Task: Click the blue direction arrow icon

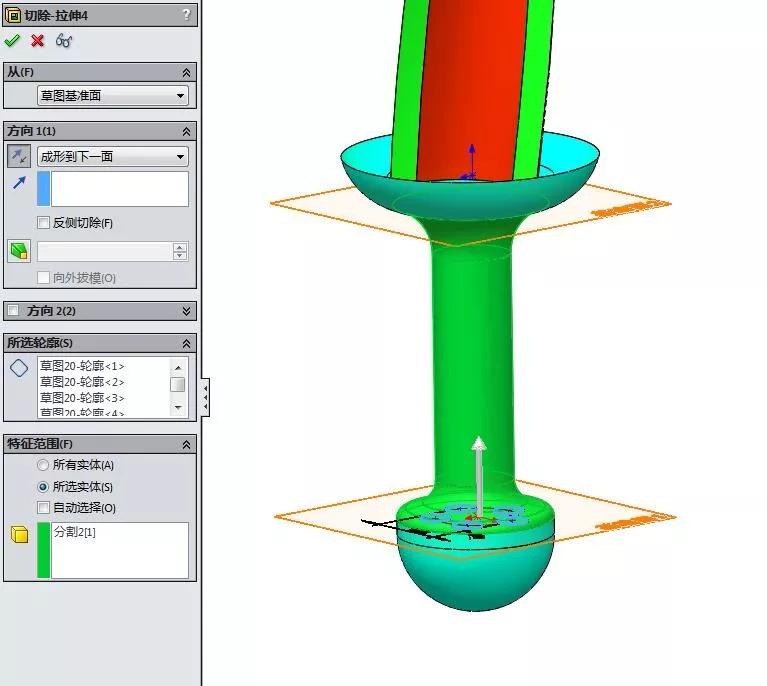Action: (x=20, y=183)
